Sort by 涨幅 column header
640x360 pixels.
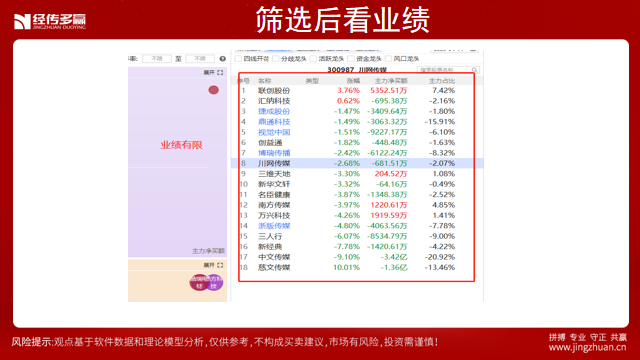tap(353, 81)
